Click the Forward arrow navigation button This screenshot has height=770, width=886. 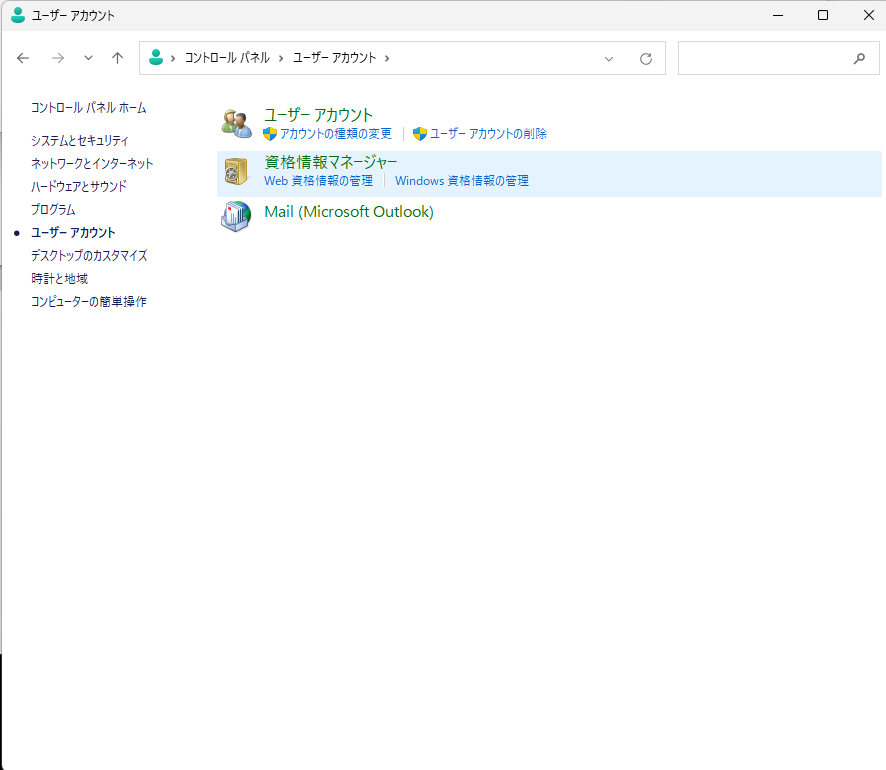click(58, 58)
